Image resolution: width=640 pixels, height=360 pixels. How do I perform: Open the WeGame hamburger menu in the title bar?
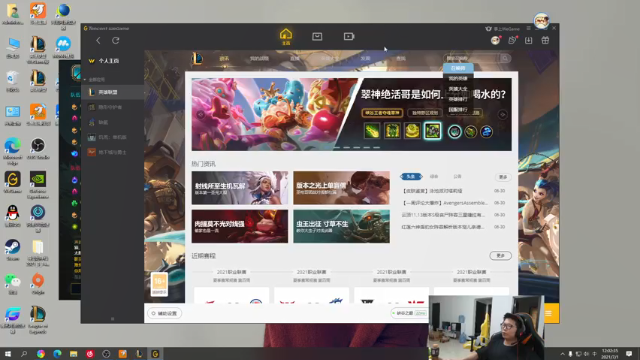(528, 28)
